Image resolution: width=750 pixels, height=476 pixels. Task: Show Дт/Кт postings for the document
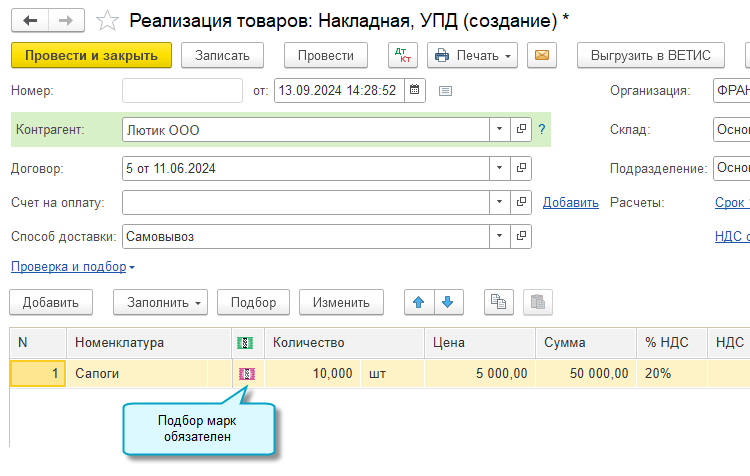(x=403, y=55)
